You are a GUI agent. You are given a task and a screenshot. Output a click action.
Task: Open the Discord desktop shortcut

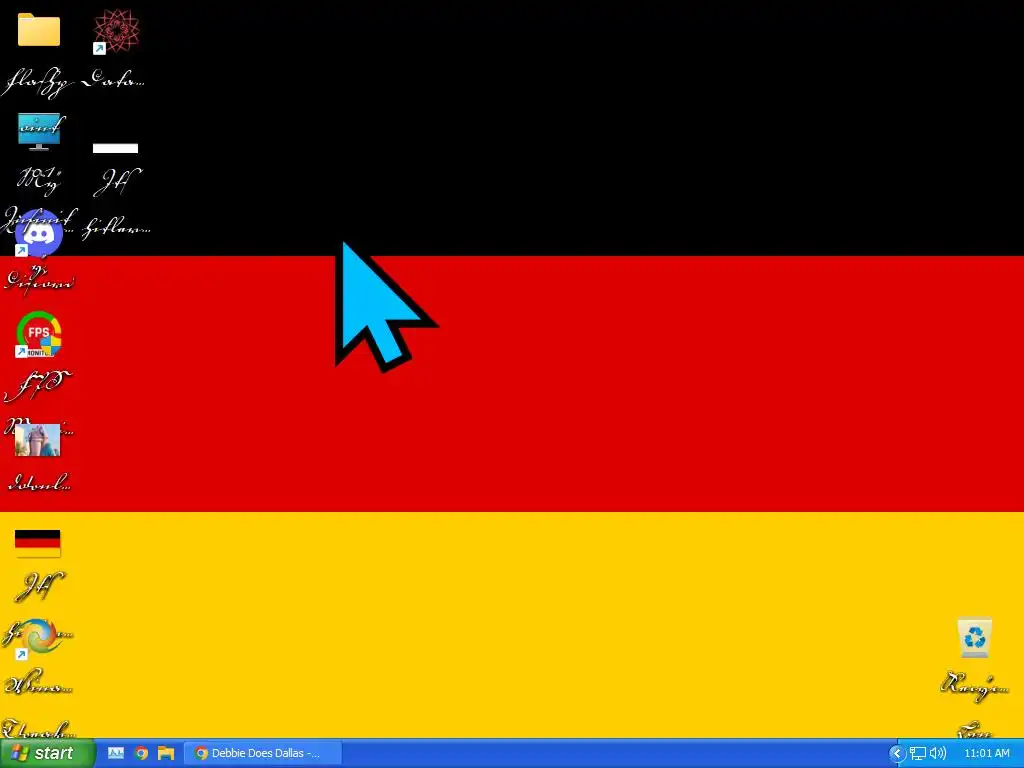[39, 234]
